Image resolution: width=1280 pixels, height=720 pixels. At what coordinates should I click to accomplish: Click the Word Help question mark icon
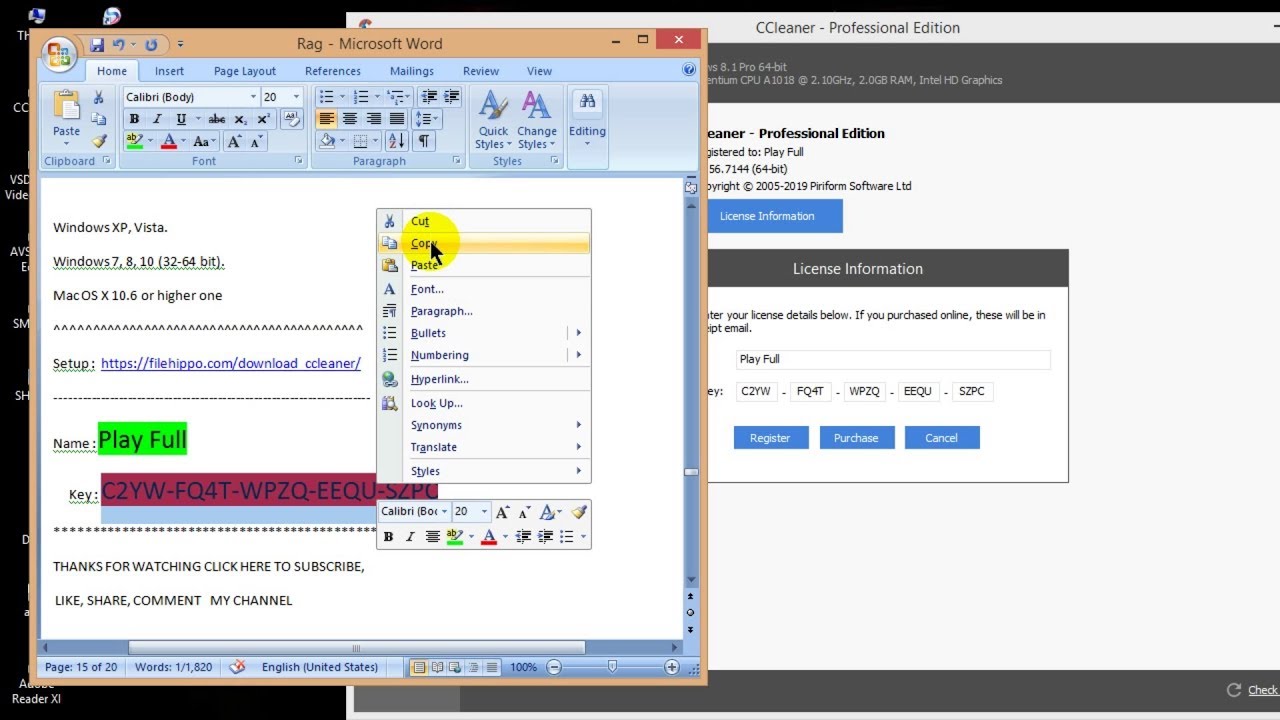(689, 70)
